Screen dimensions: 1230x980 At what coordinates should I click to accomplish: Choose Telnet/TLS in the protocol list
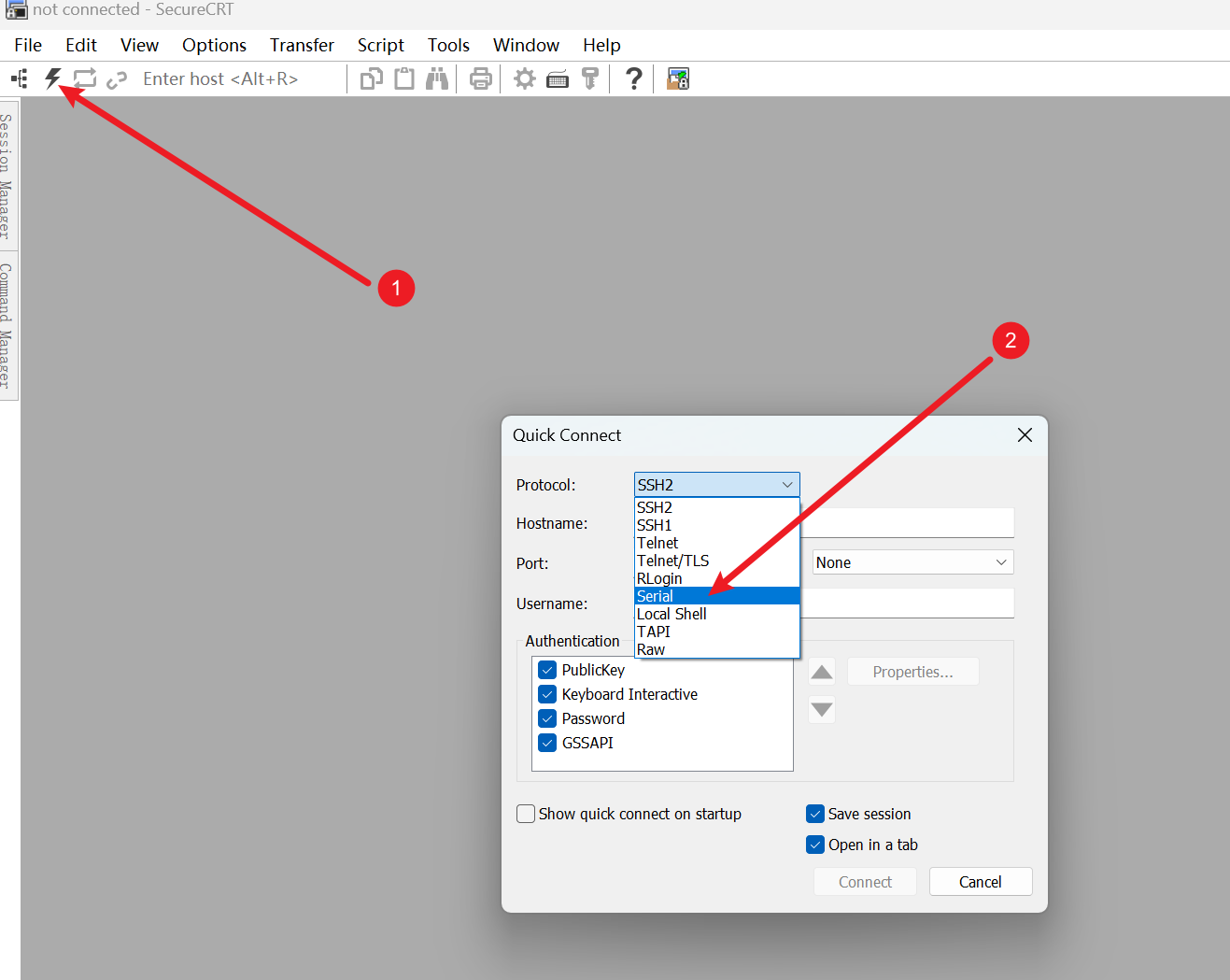point(672,561)
